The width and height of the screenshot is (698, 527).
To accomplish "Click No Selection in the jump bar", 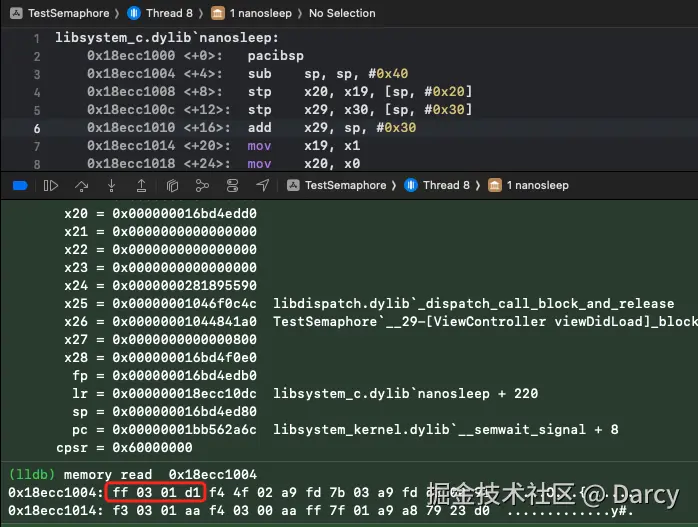I will click(x=342, y=13).
